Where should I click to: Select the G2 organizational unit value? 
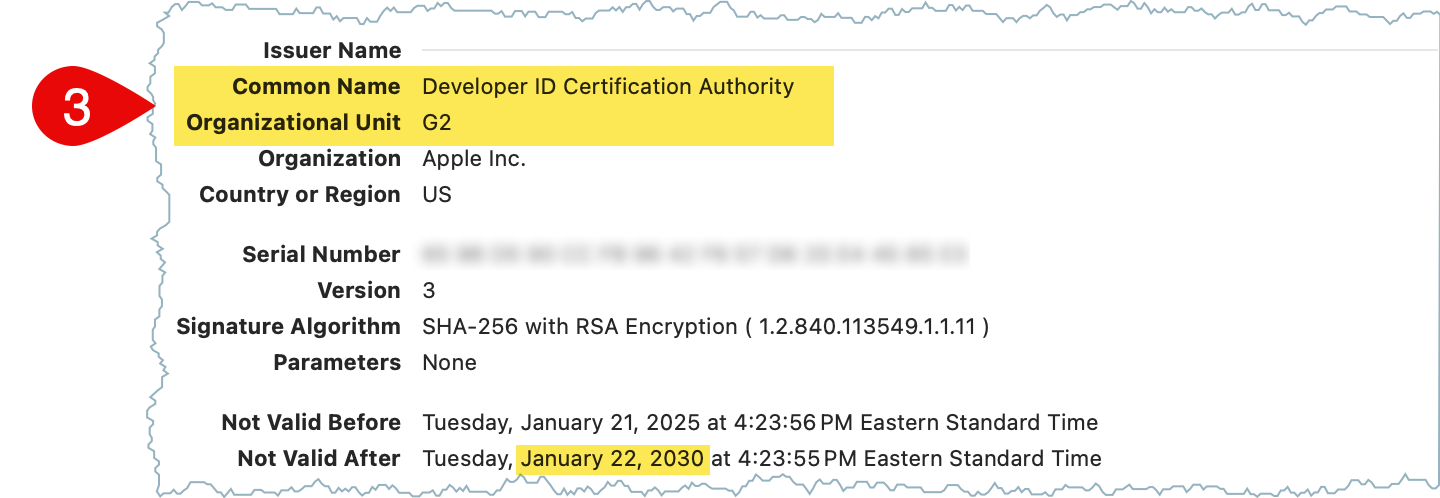click(x=438, y=122)
